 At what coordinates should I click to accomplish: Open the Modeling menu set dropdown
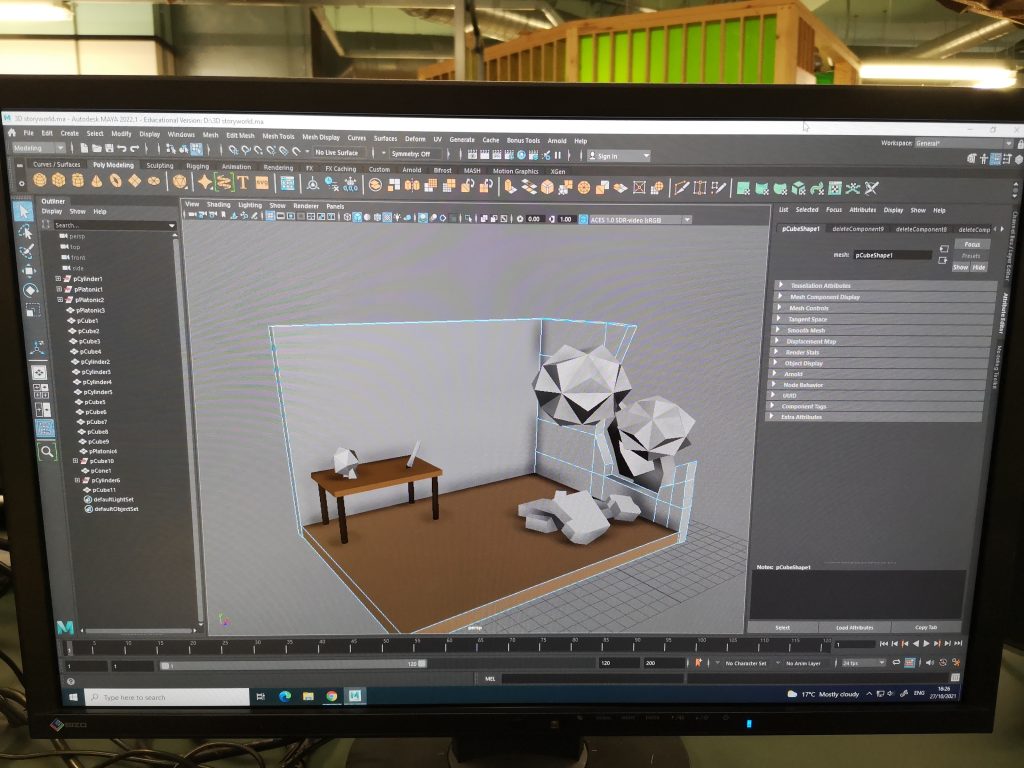pyautogui.click(x=39, y=148)
